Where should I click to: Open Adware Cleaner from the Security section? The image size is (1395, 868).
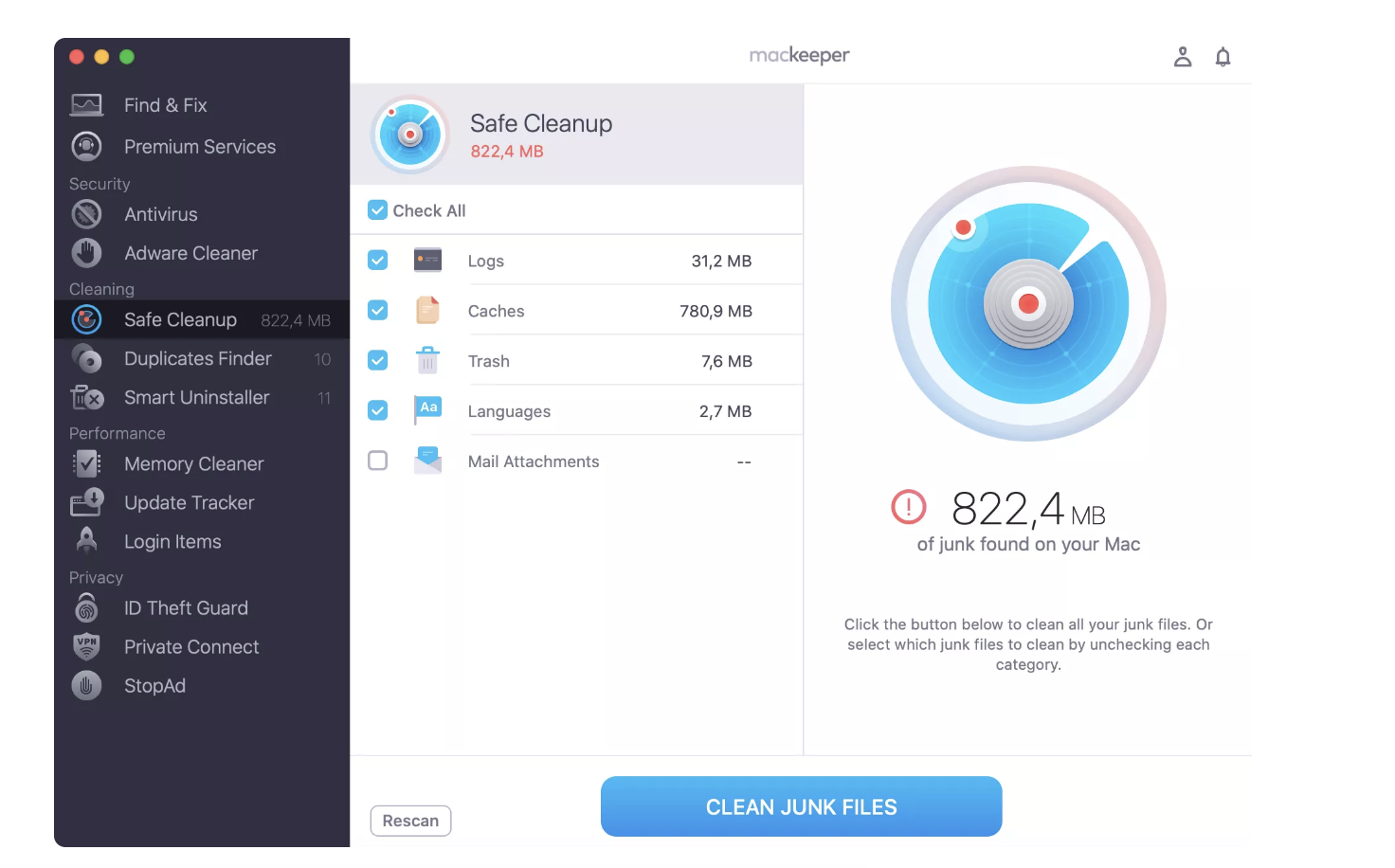tap(86, 253)
